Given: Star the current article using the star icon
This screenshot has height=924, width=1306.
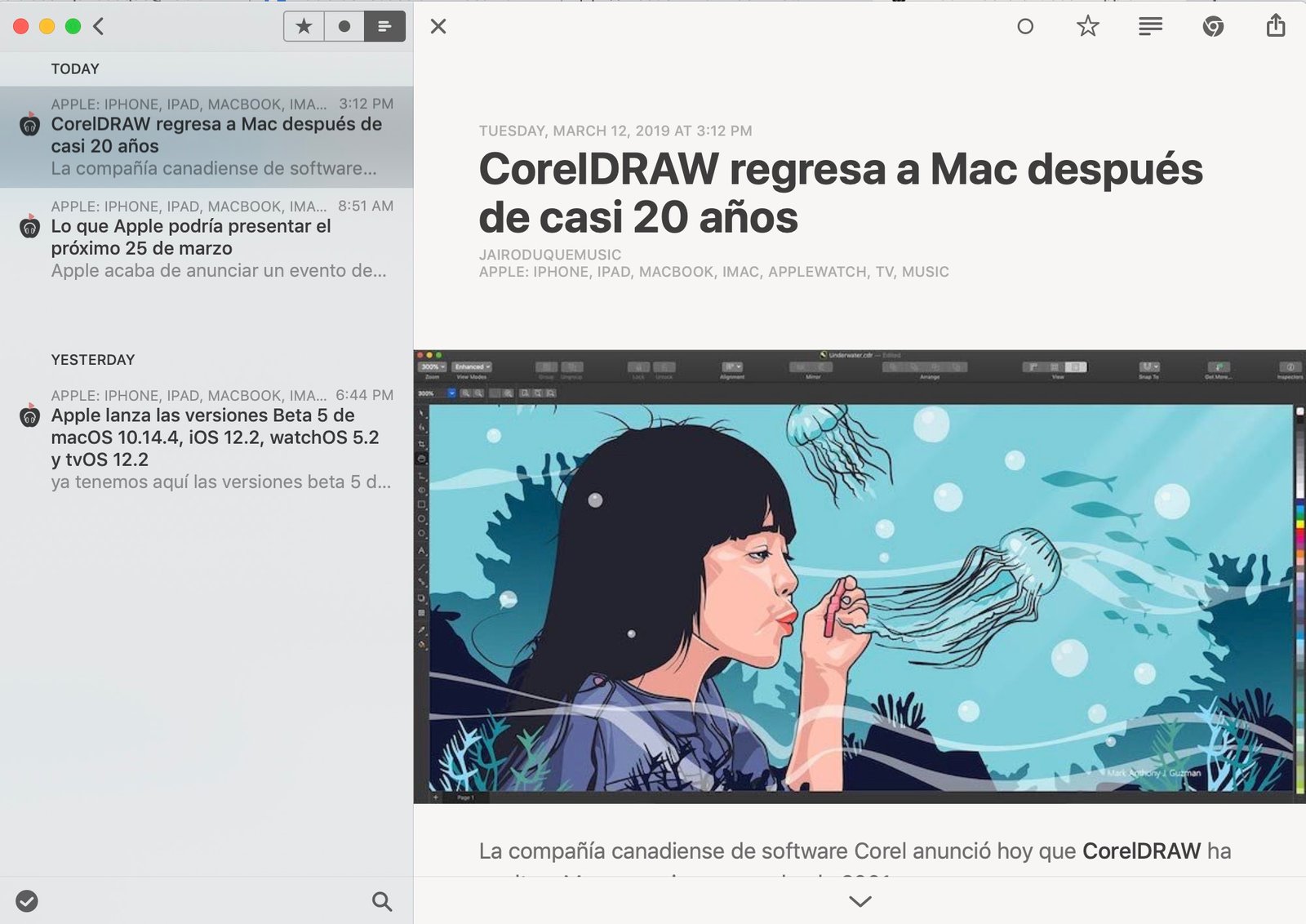Looking at the screenshot, I should click(1088, 26).
